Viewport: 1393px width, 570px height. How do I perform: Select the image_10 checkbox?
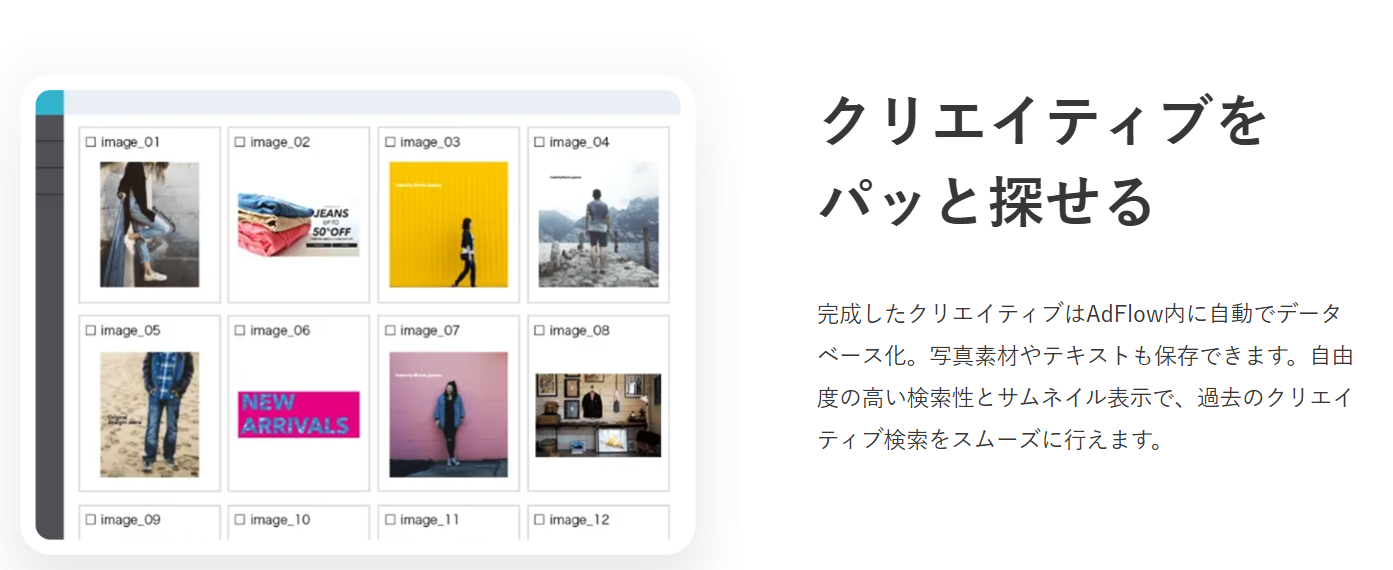click(x=240, y=520)
